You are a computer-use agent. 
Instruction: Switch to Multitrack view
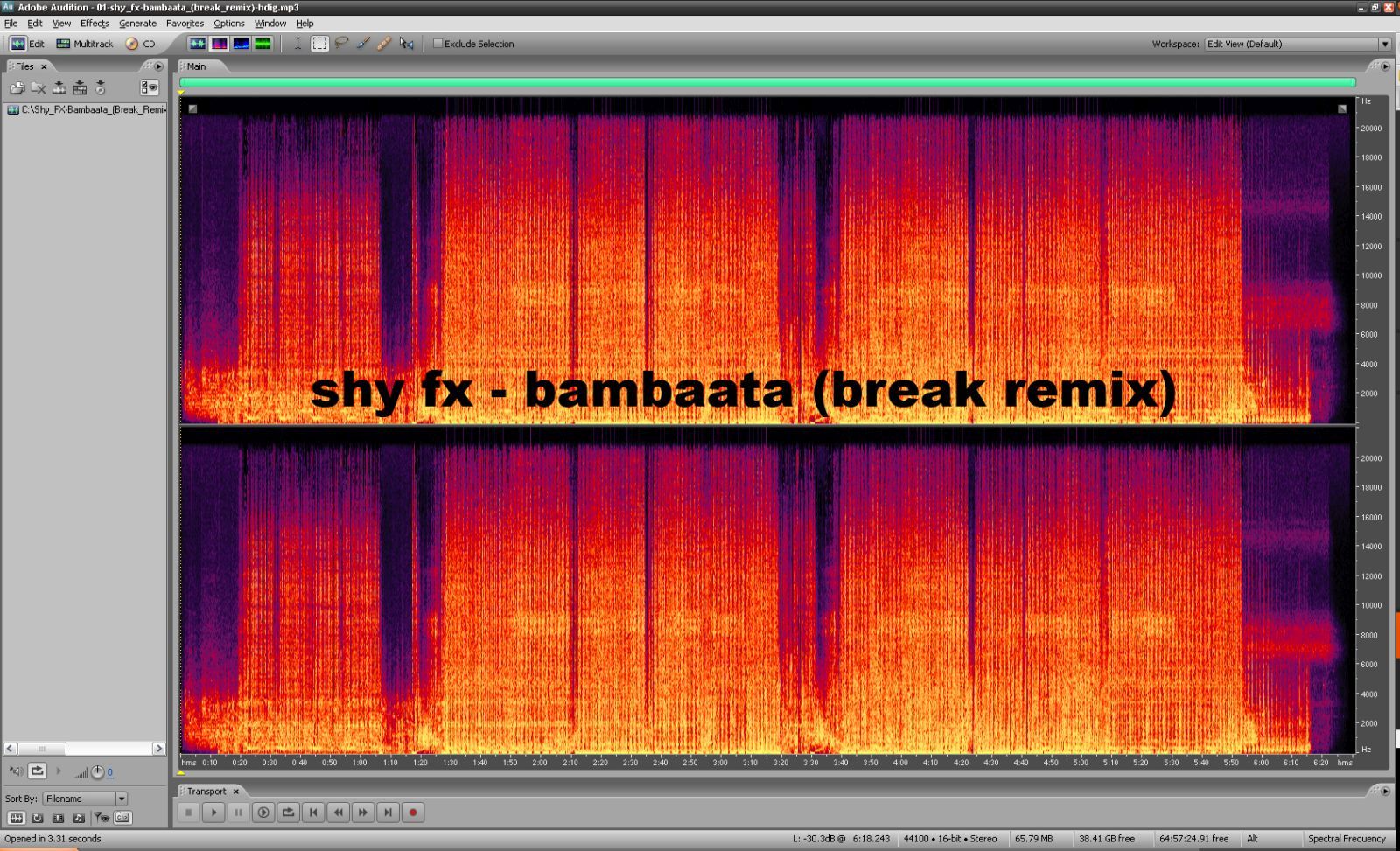click(85, 44)
